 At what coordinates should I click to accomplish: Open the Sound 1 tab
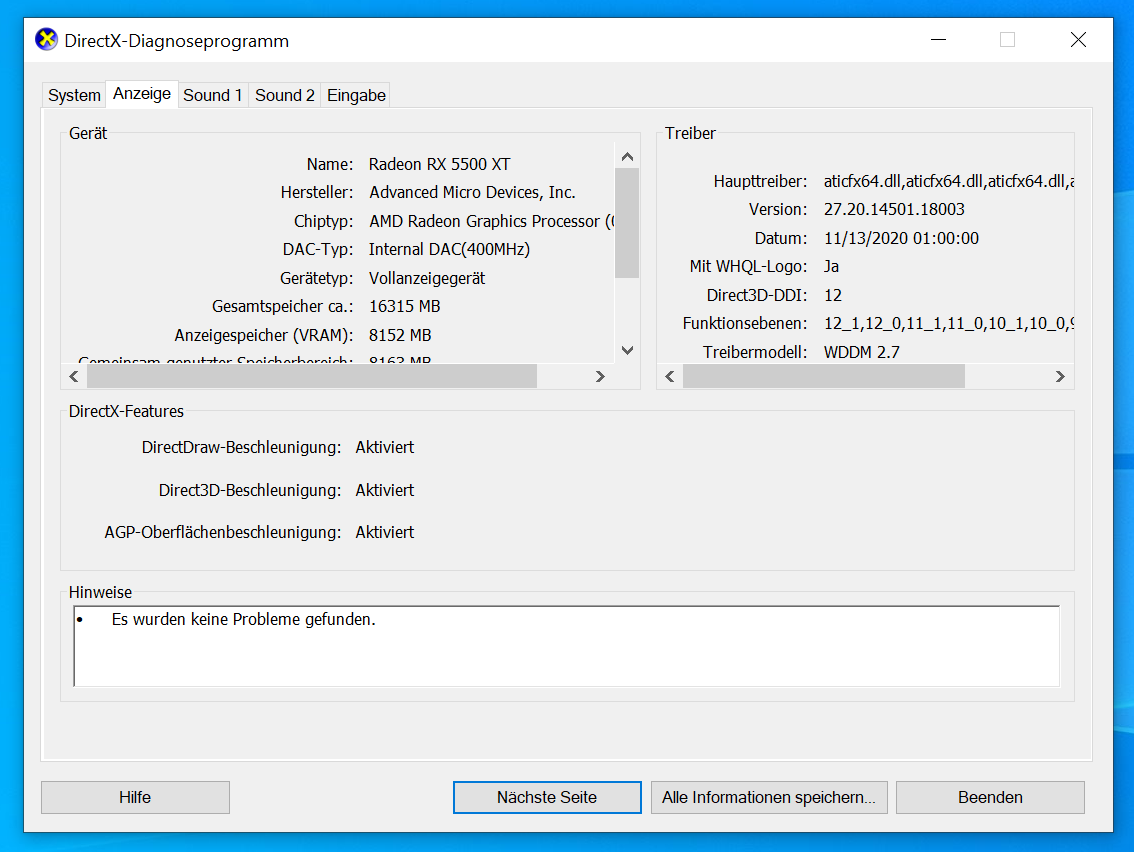point(213,95)
